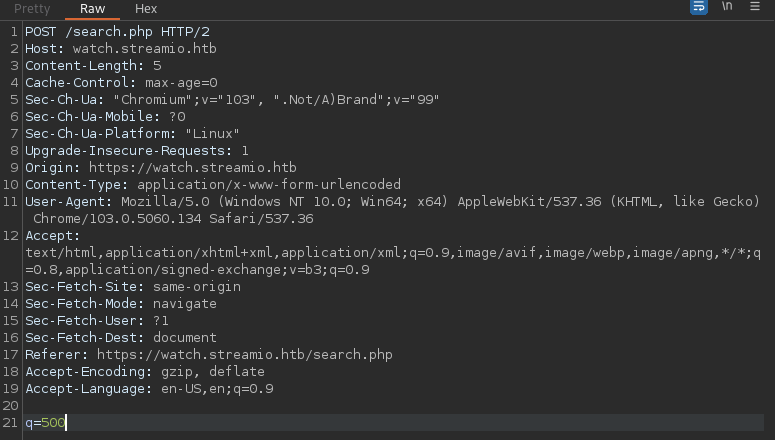Click the Sec-Ch-Ua-Platform "Linux" line
This screenshot has width=775, height=440.
click(x=132, y=133)
